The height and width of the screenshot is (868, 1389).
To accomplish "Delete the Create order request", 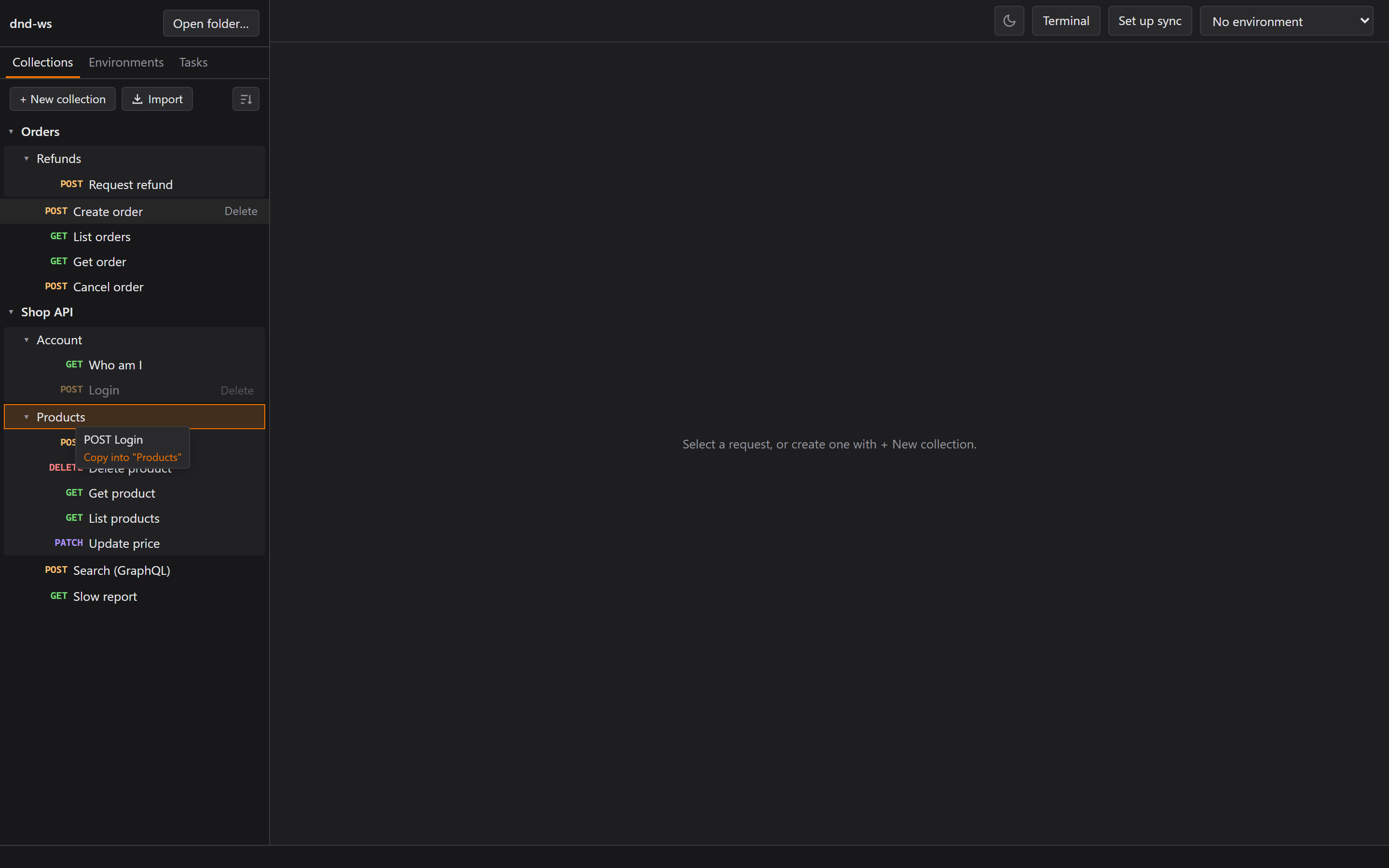I will coord(241,211).
